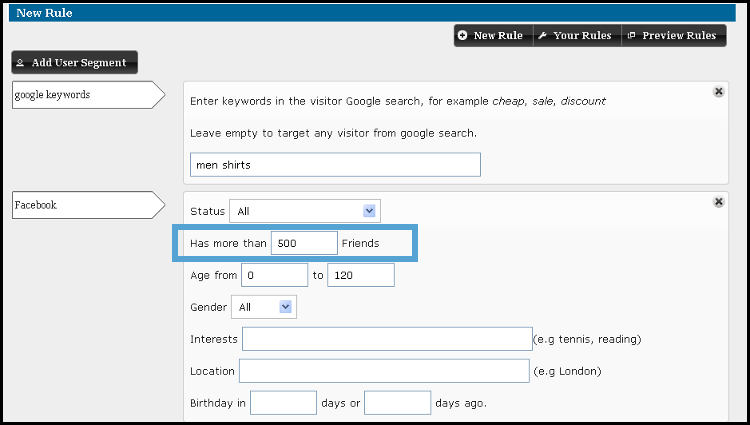Open Preview Rules
Viewport: 750px width, 425px height.
[673, 35]
